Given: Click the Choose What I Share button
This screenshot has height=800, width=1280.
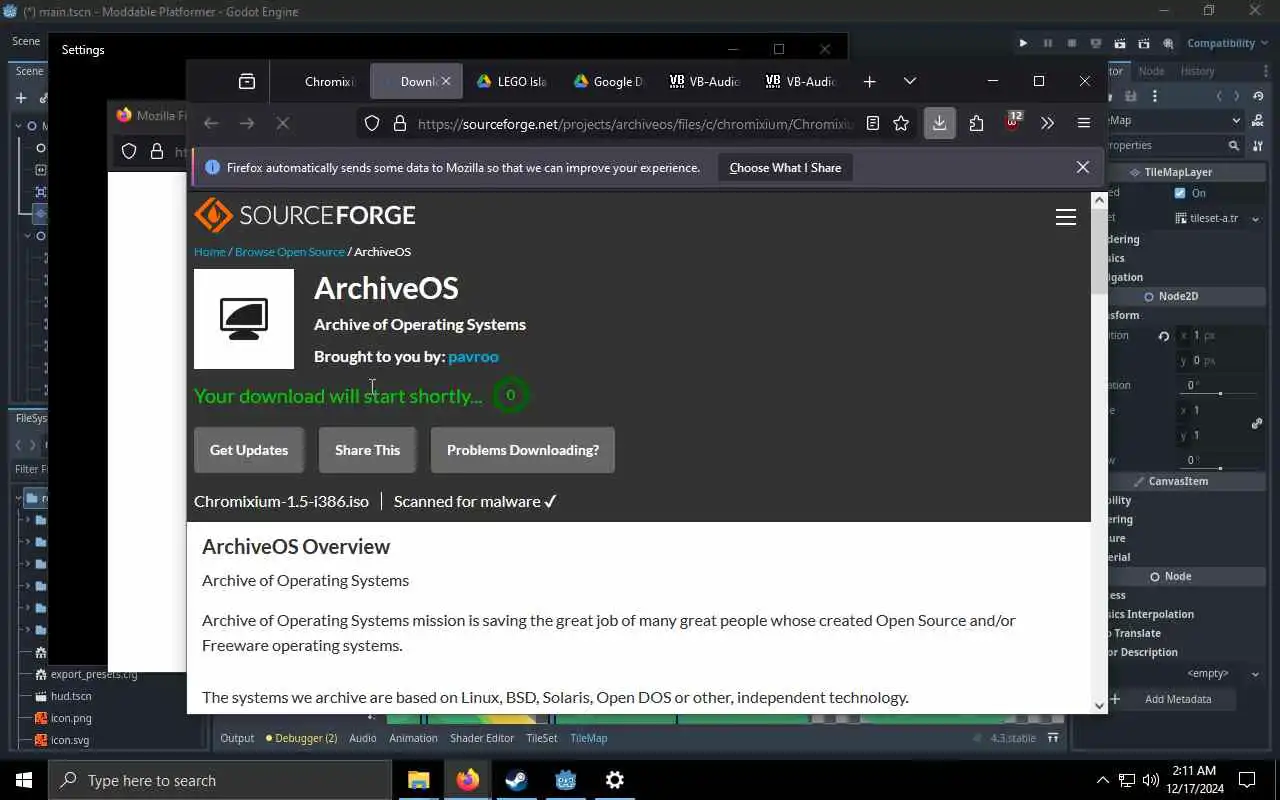Looking at the screenshot, I should [x=785, y=167].
